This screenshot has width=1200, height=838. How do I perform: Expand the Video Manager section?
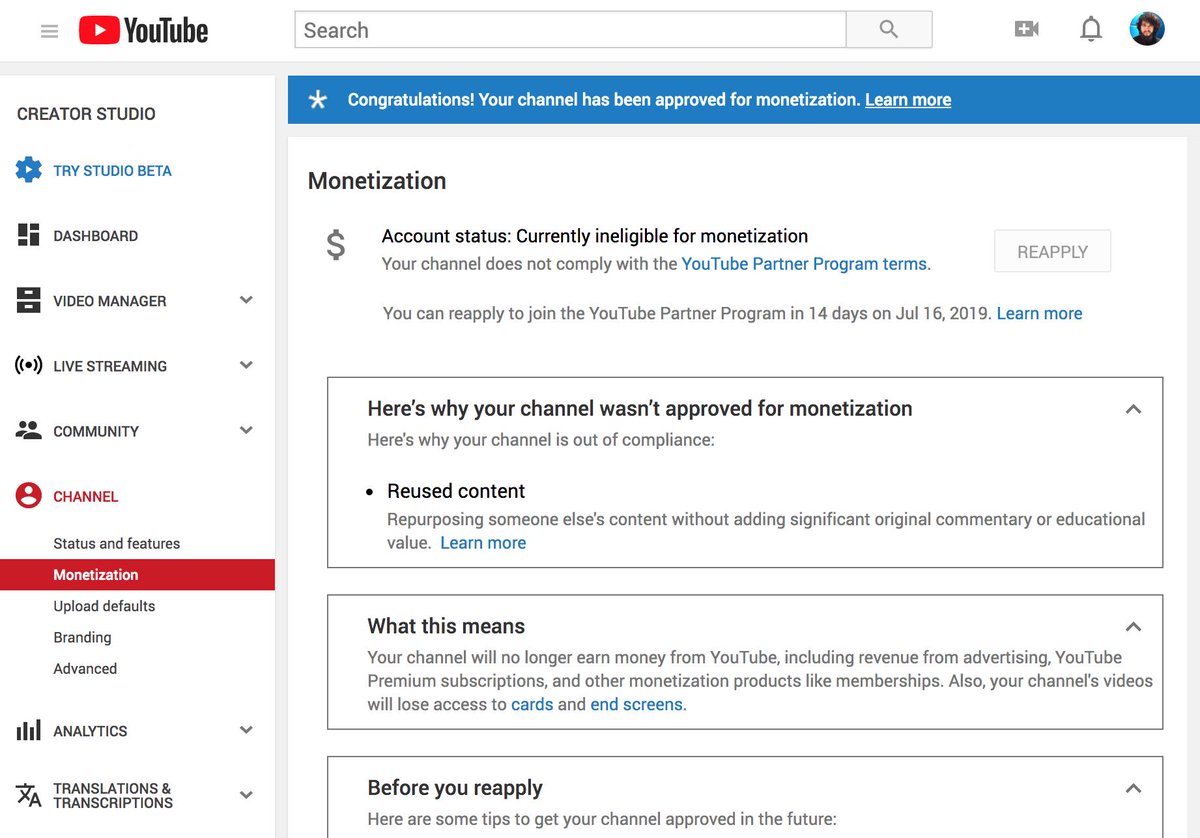pyautogui.click(x=246, y=300)
